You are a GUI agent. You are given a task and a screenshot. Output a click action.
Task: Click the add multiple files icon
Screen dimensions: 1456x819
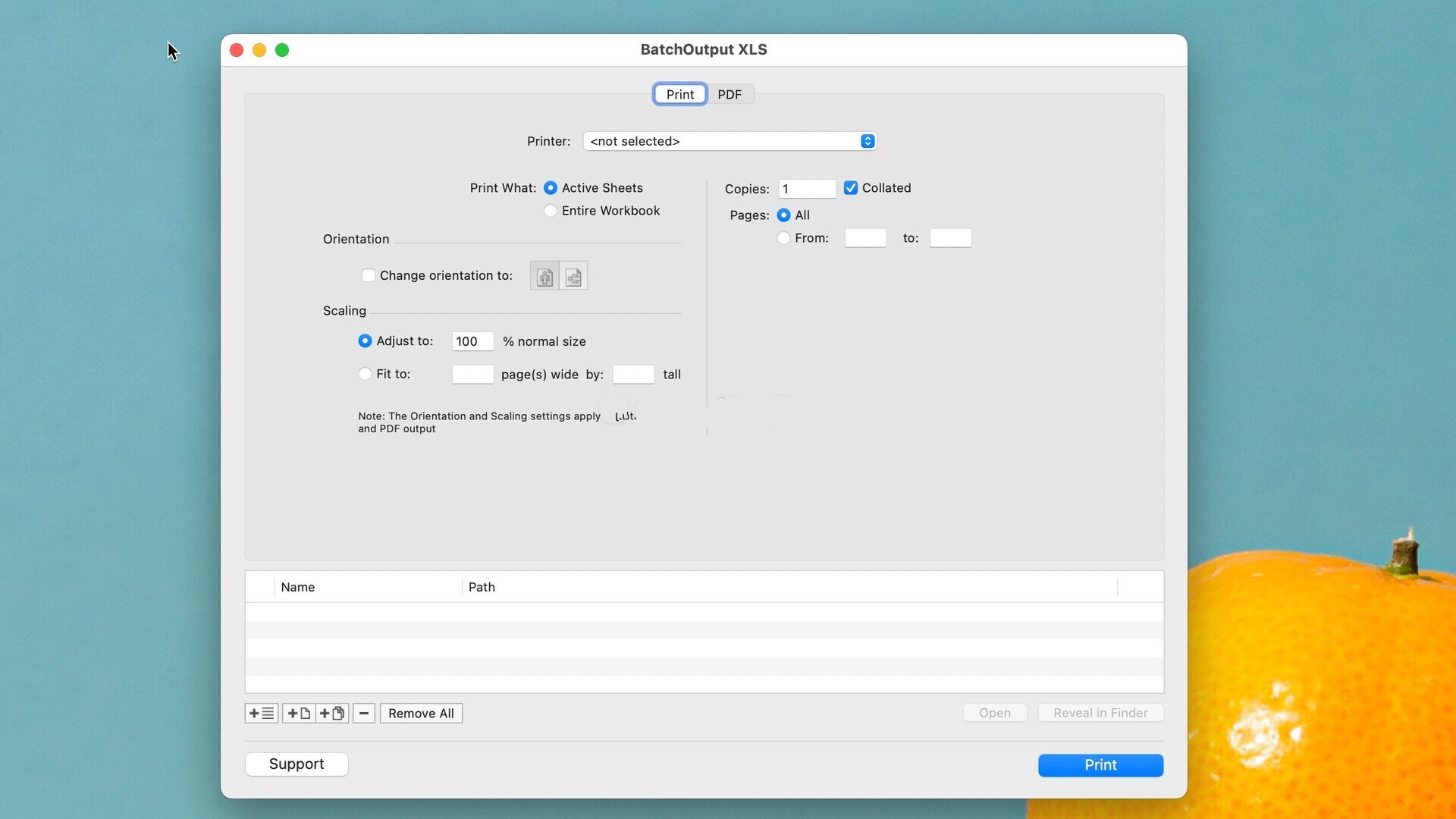332,713
